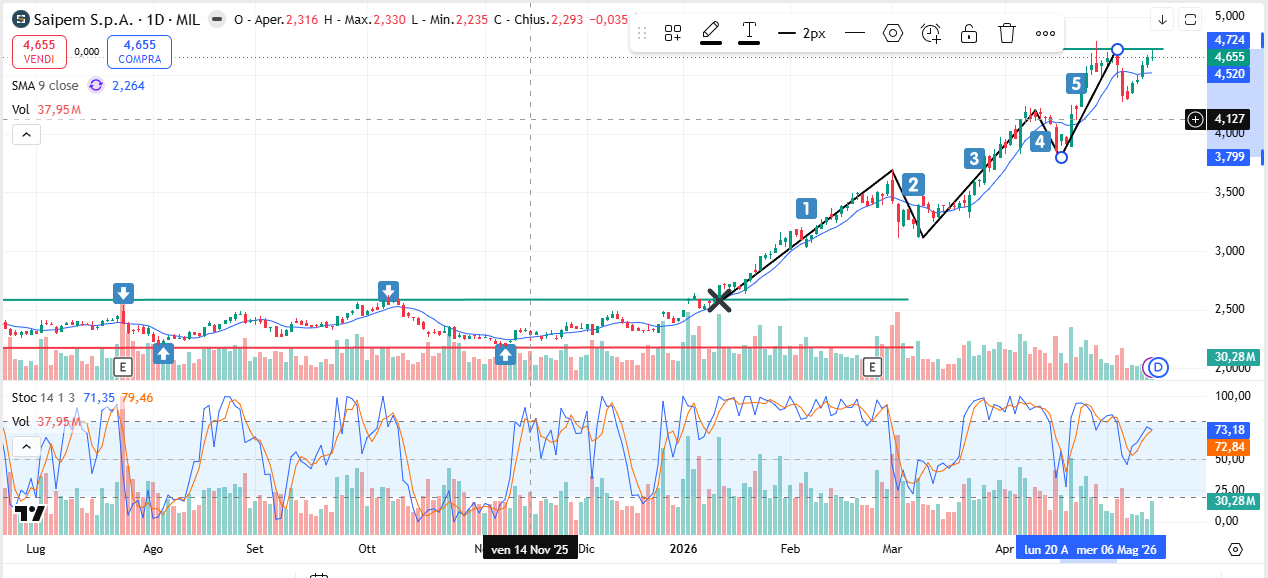1268x578 pixels.
Task: Click the purple refresh icon beside SMA 9 close
Action: tap(96, 86)
